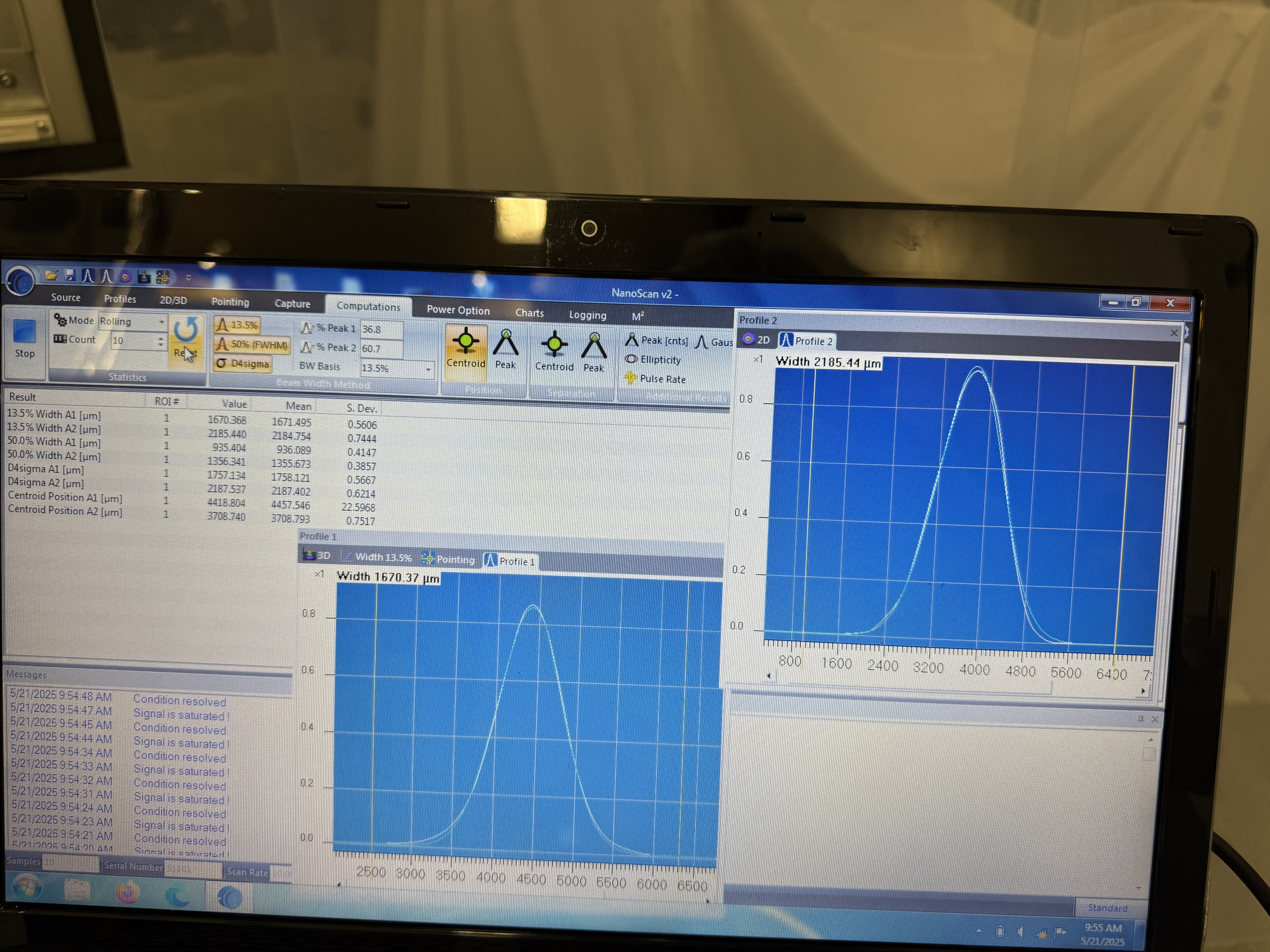1270x952 pixels.
Task: Switch to the 3D tab in Profile 1 panel
Action: pos(317,555)
